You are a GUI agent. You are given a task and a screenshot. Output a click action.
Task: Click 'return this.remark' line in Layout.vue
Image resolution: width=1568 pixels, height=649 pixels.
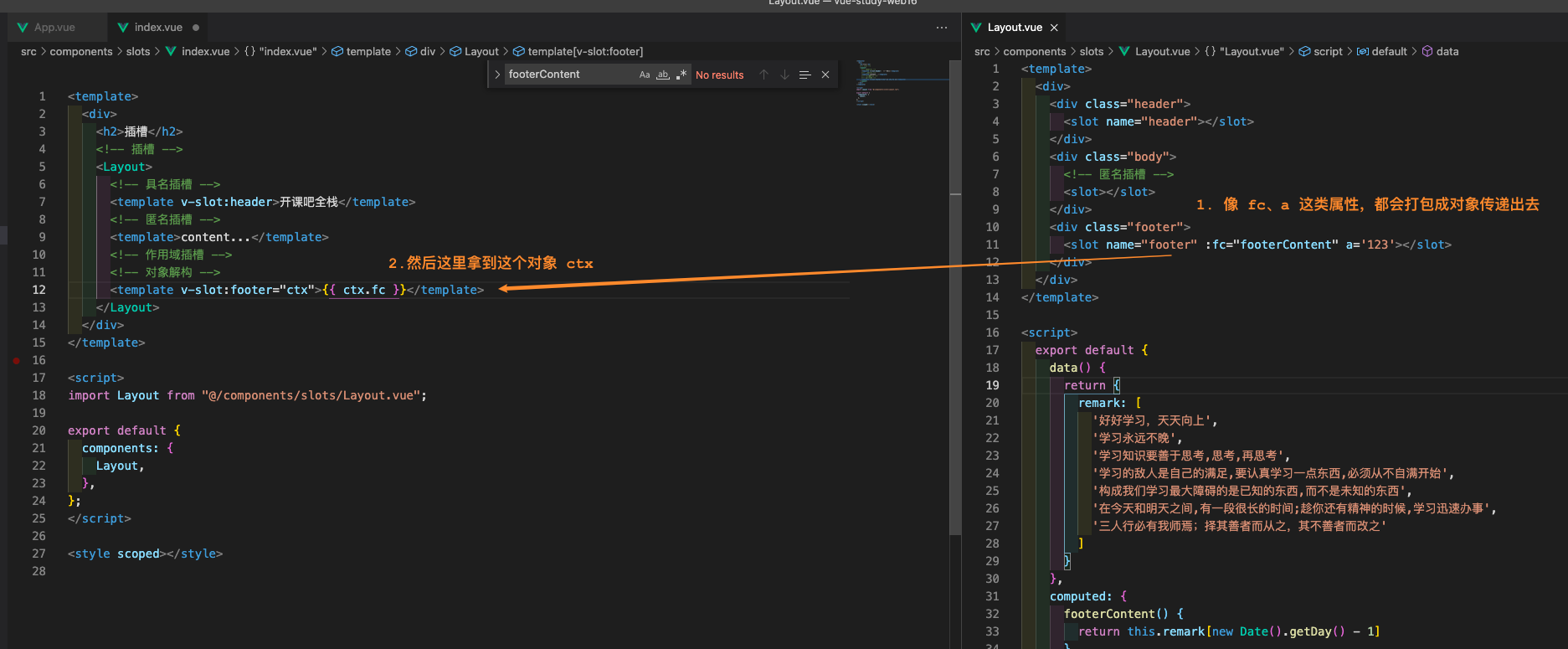pyautogui.click(x=1229, y=631)
